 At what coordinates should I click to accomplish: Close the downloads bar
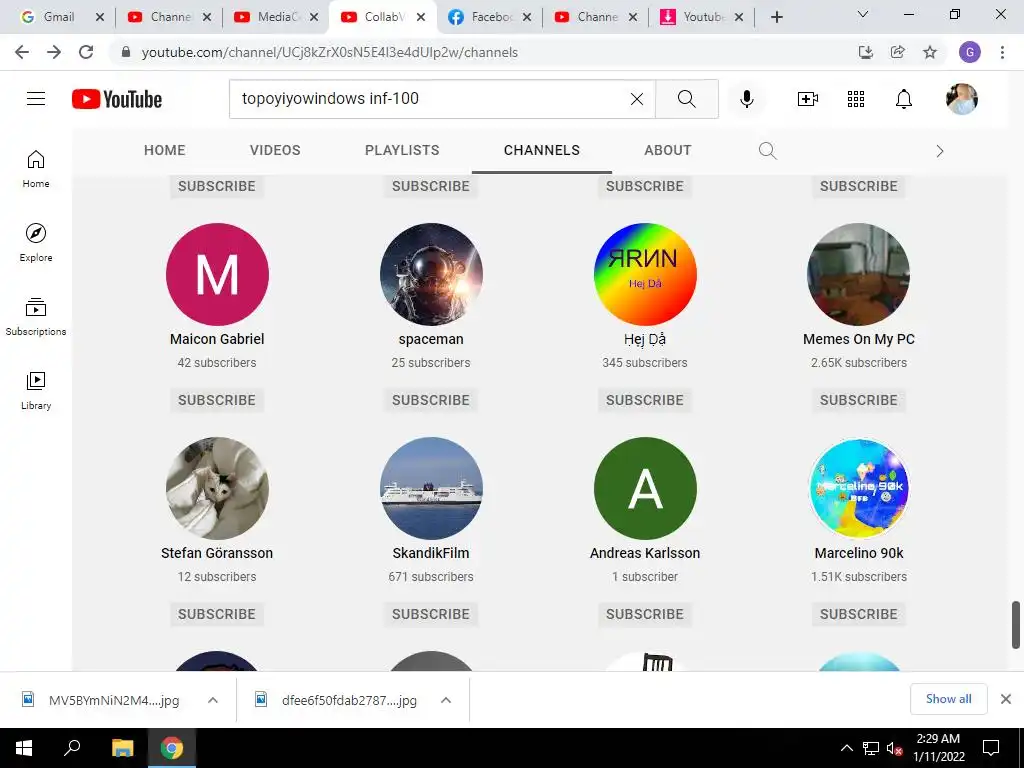tap(1006, 699)
